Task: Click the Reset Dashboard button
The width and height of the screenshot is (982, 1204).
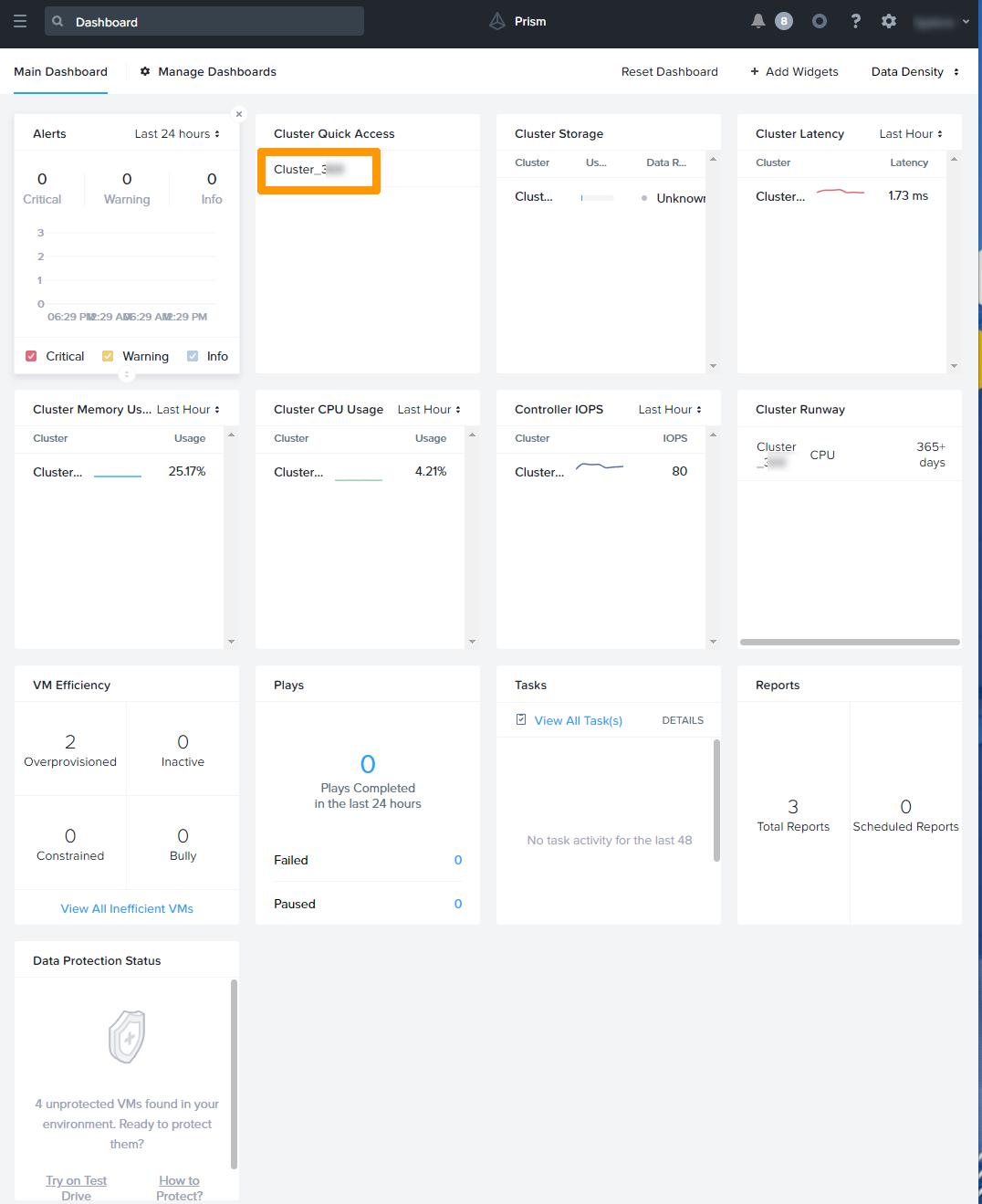Action: pyautogui.click(x=669, y=71)
